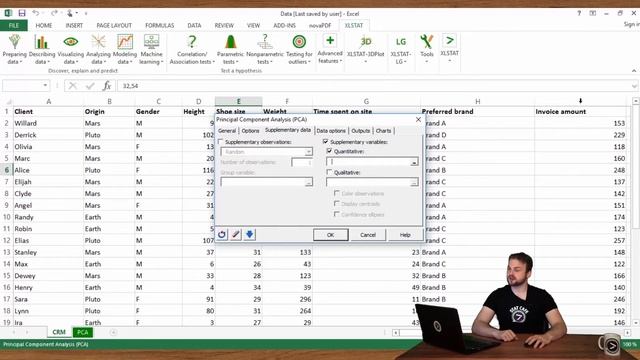Open Correlation/Association tests
The height and width of the screenshot is (360, 640).
coord(192,49)
